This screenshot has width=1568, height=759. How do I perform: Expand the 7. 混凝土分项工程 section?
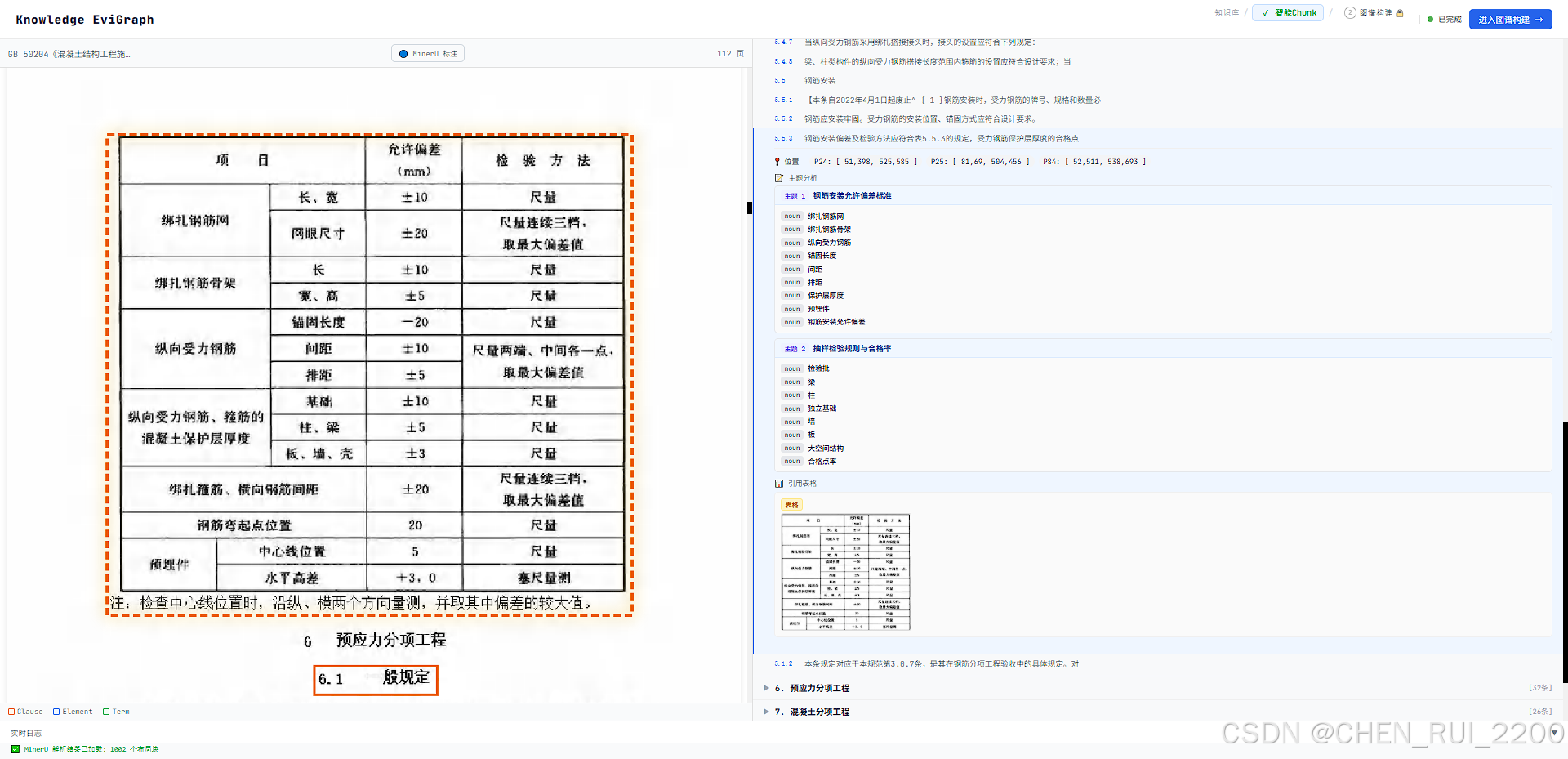tap(766, 712)
